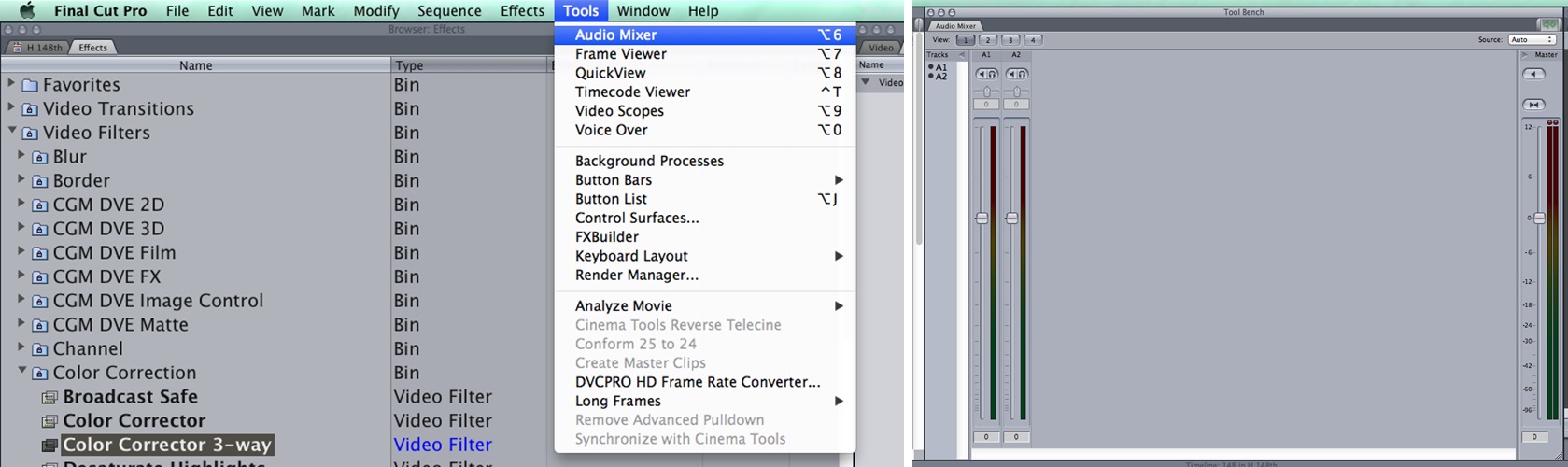The width and height of the screenshot is (1568, 467).
Task: Sort browser by Name column header
Action: tap(195, 65)
